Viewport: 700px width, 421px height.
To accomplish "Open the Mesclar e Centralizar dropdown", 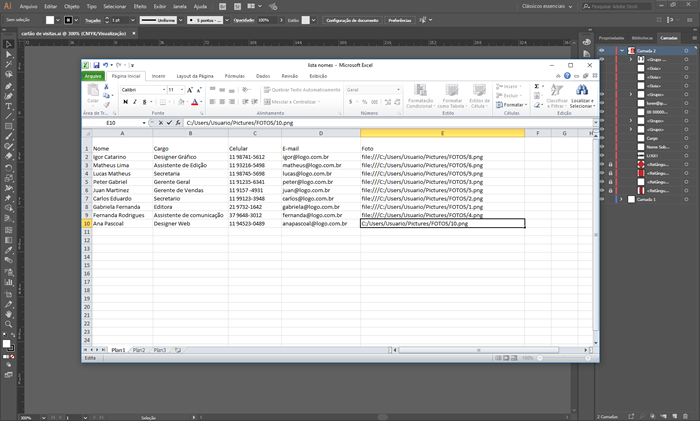I will tap(320, 102).
